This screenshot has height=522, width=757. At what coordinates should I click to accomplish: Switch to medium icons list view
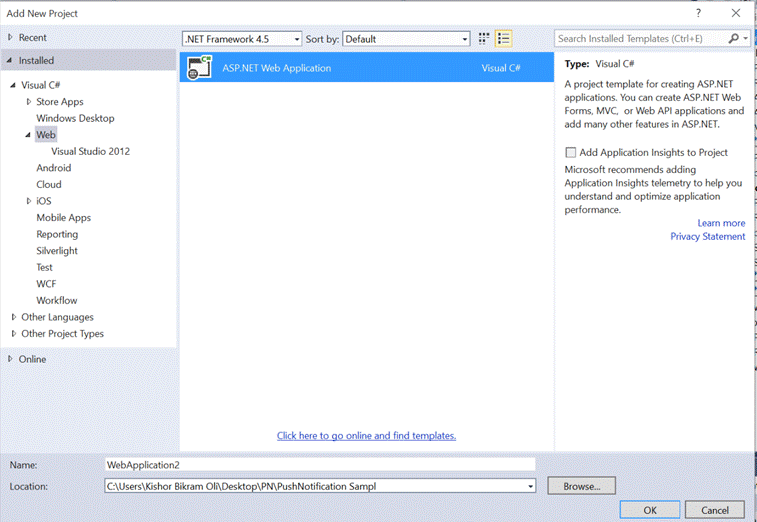coord(504,39)
